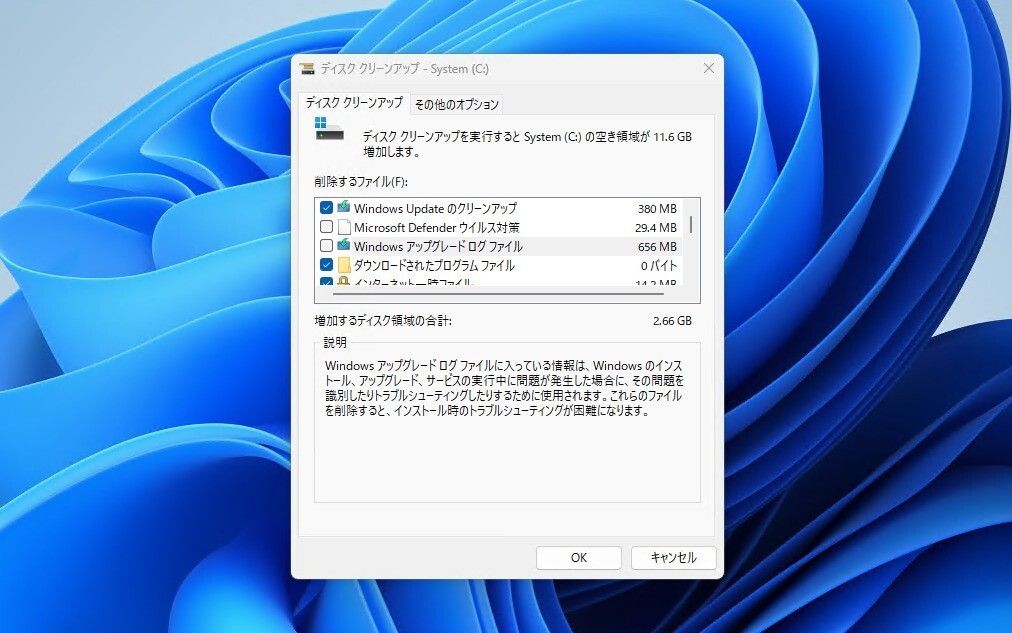Confirm cleanup with OK button
Screen dimensions: 1012x633
pos(578,558)
